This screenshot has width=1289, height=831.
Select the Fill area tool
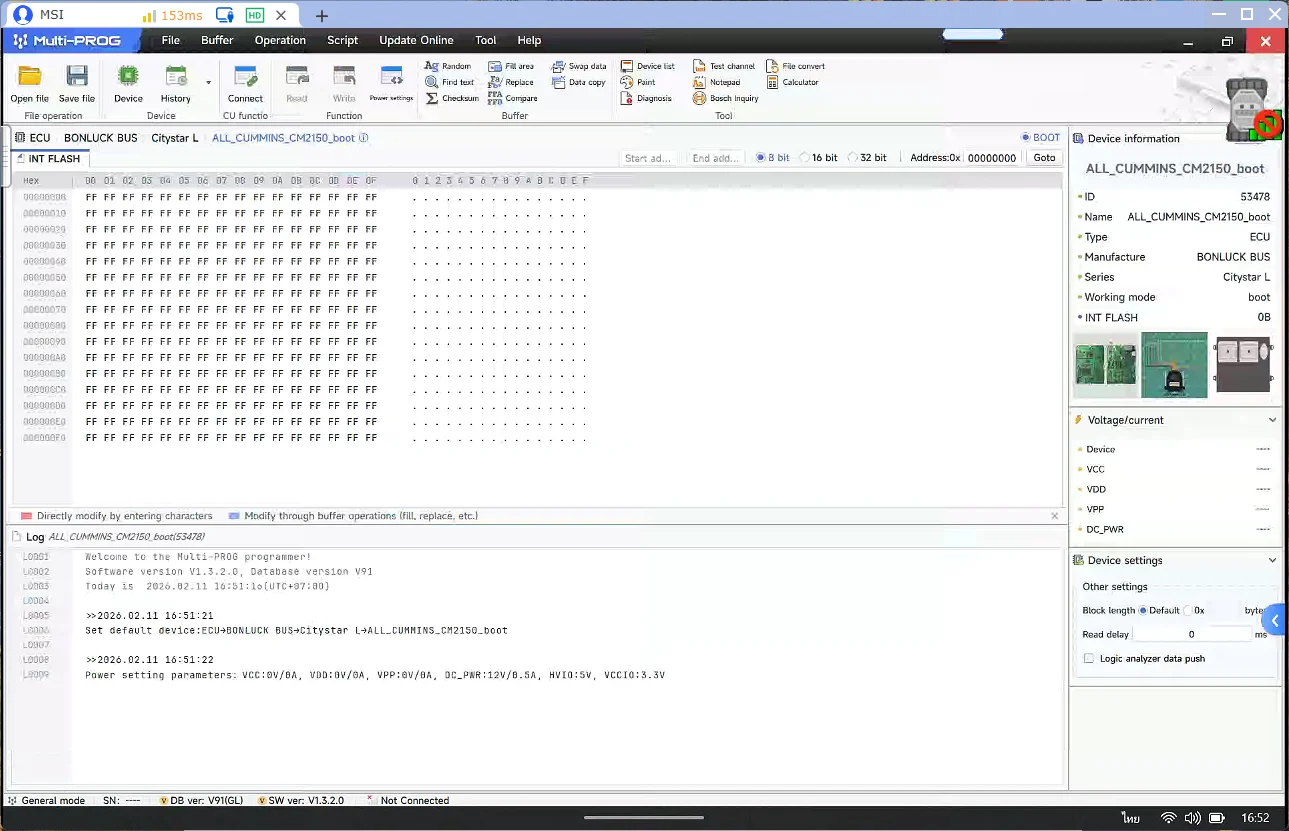coord(511,66)
